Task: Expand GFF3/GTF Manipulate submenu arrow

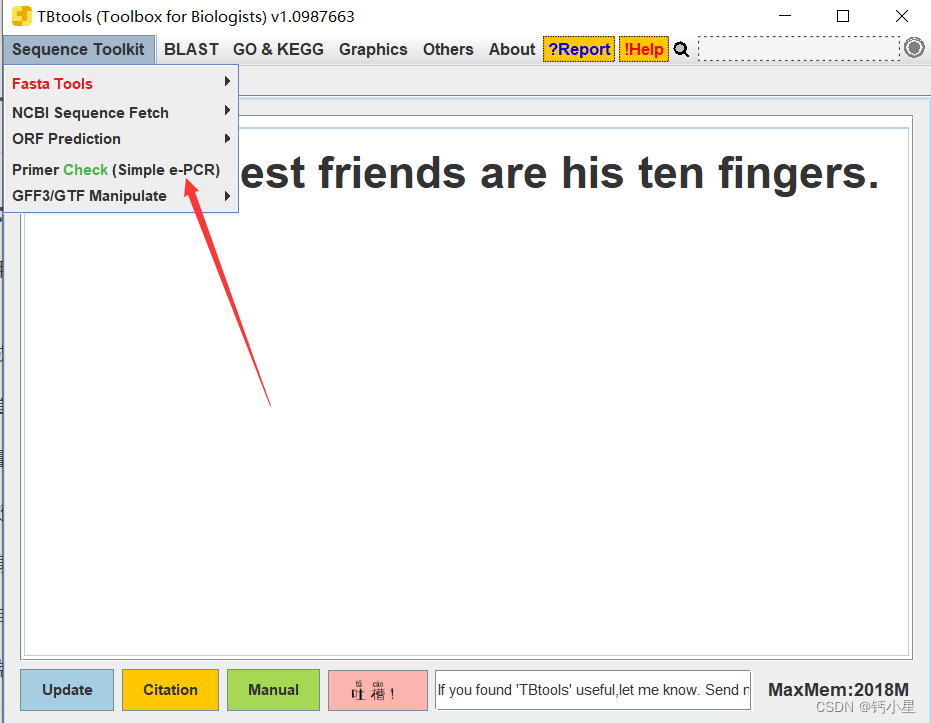Action: click(x=227, y=196)
